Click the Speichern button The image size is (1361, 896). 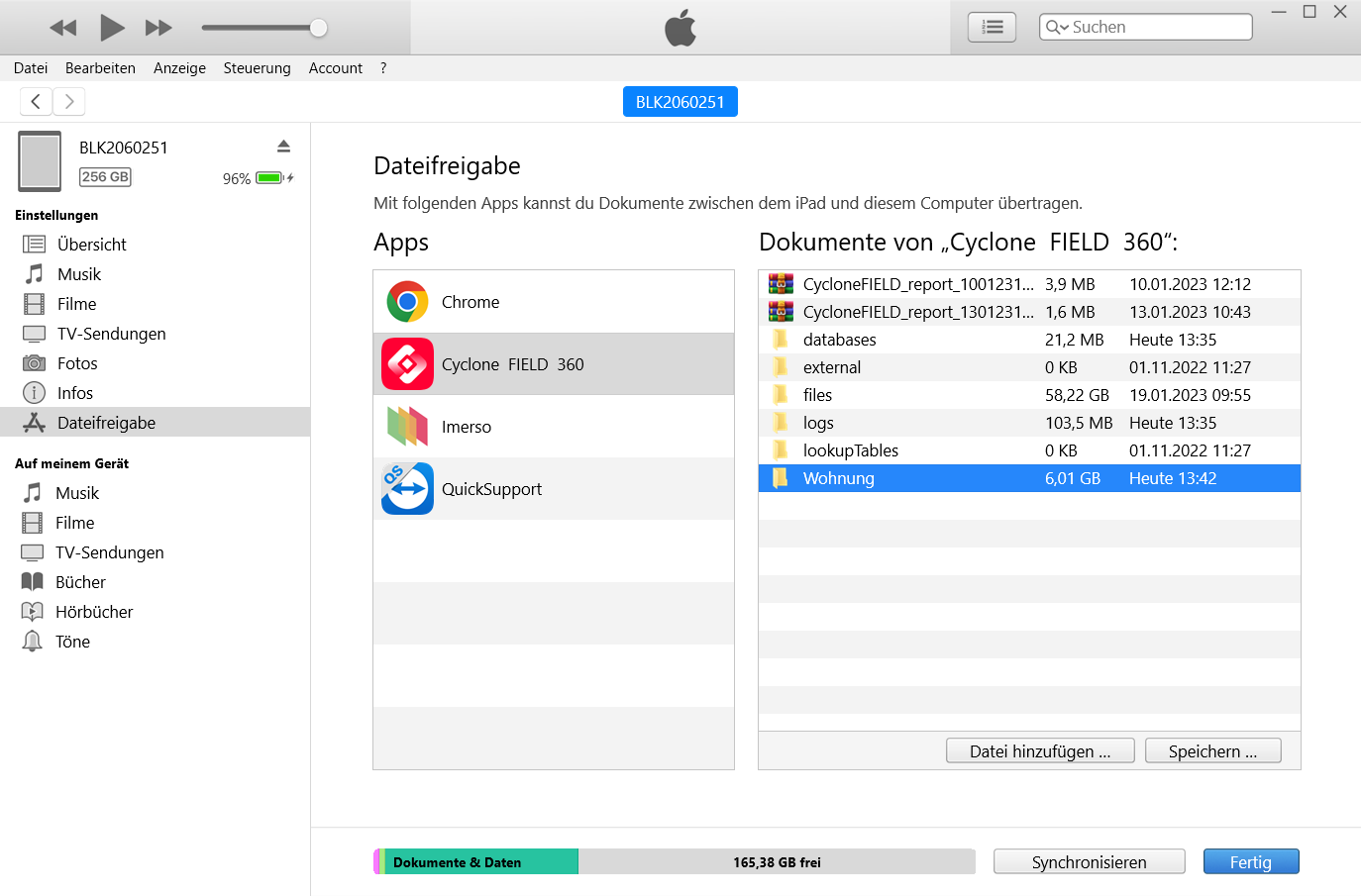(x=1212, y=751)
